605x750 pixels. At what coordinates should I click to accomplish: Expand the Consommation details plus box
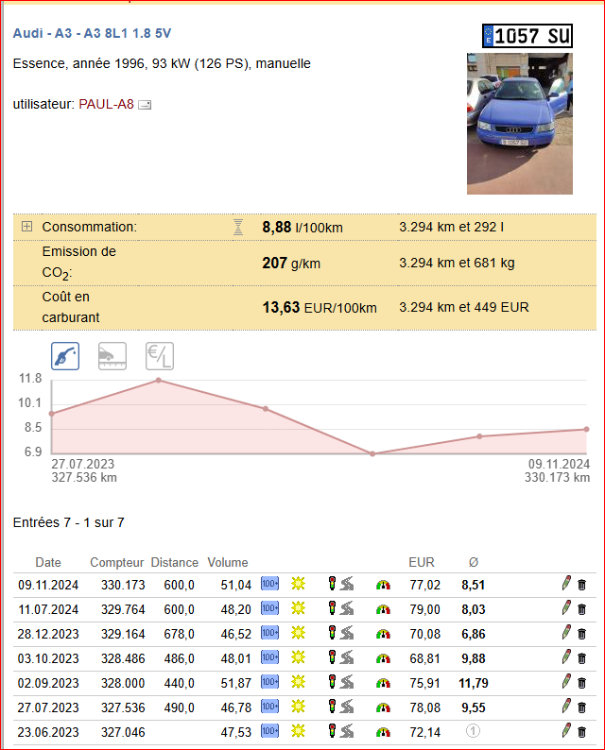click(27, 226)
